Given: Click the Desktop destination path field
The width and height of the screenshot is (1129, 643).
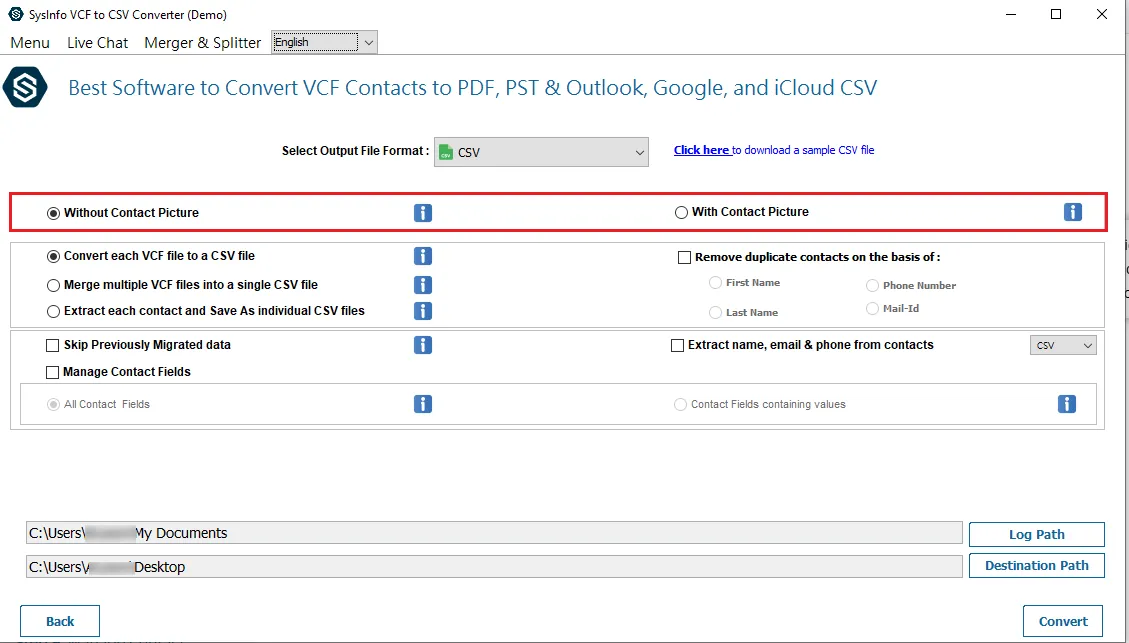Looking at the screenshot, I should (494, 567).
